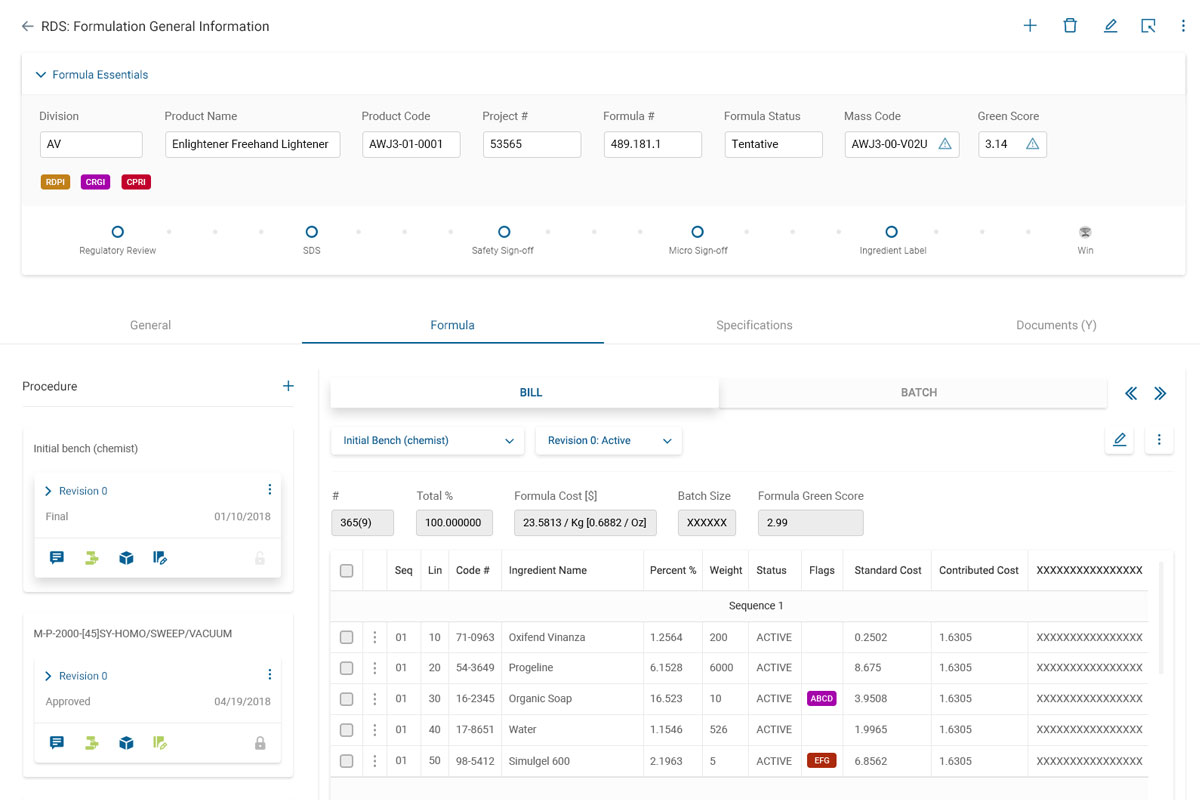Check the Oxifend Vinanza row checkbox
1200x800 pixels.
[x=347, y=637]
